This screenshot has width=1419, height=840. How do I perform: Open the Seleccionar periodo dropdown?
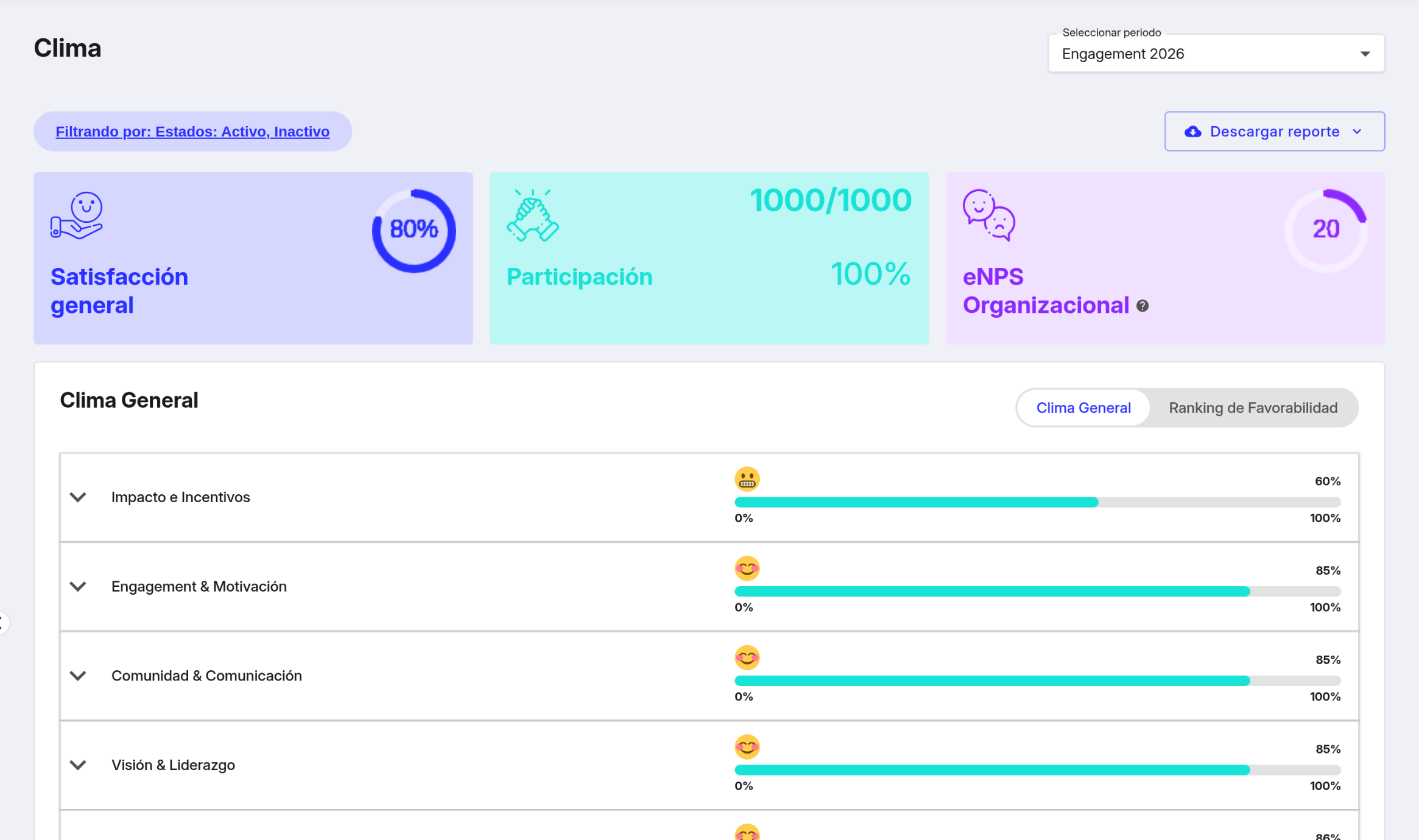1216,54
